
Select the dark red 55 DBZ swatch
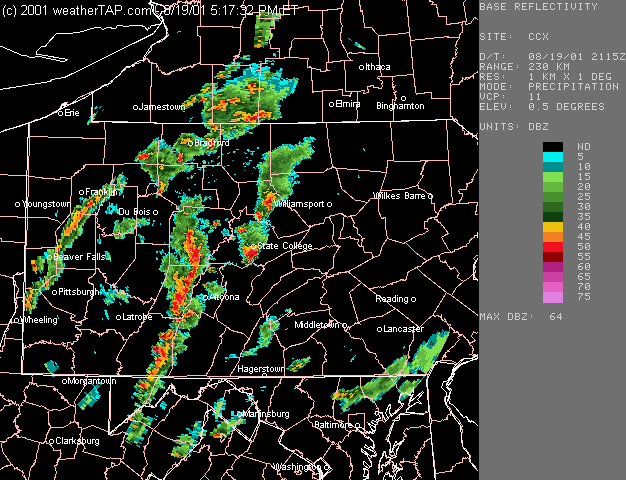pos(553,257)
